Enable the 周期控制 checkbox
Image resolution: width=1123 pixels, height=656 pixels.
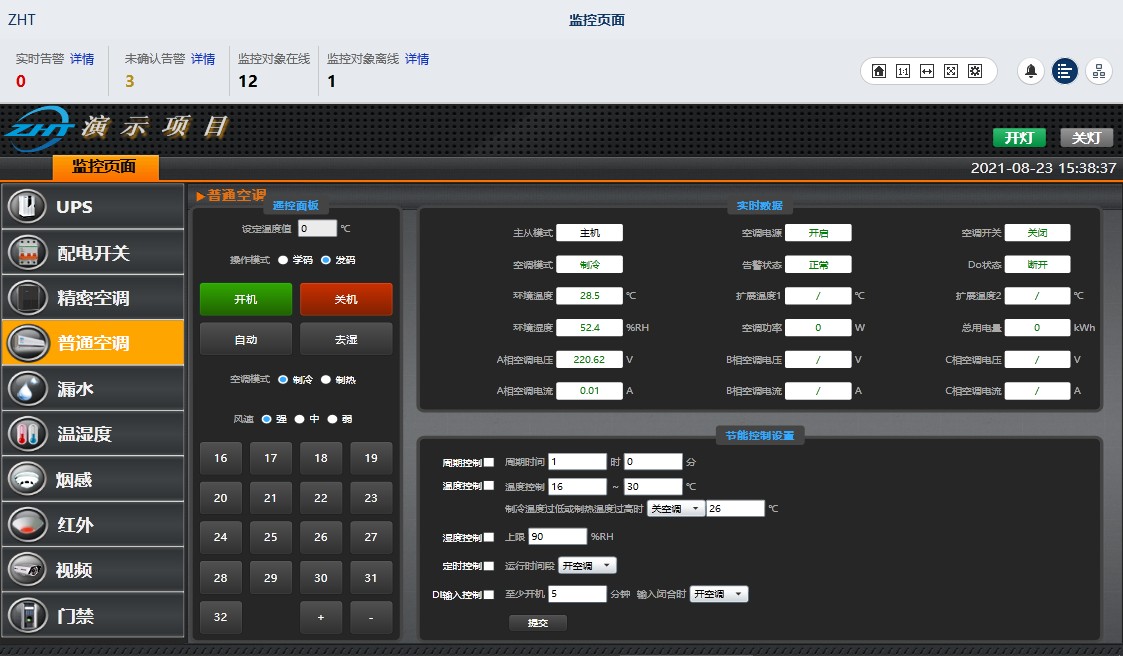tap(489, 462)
